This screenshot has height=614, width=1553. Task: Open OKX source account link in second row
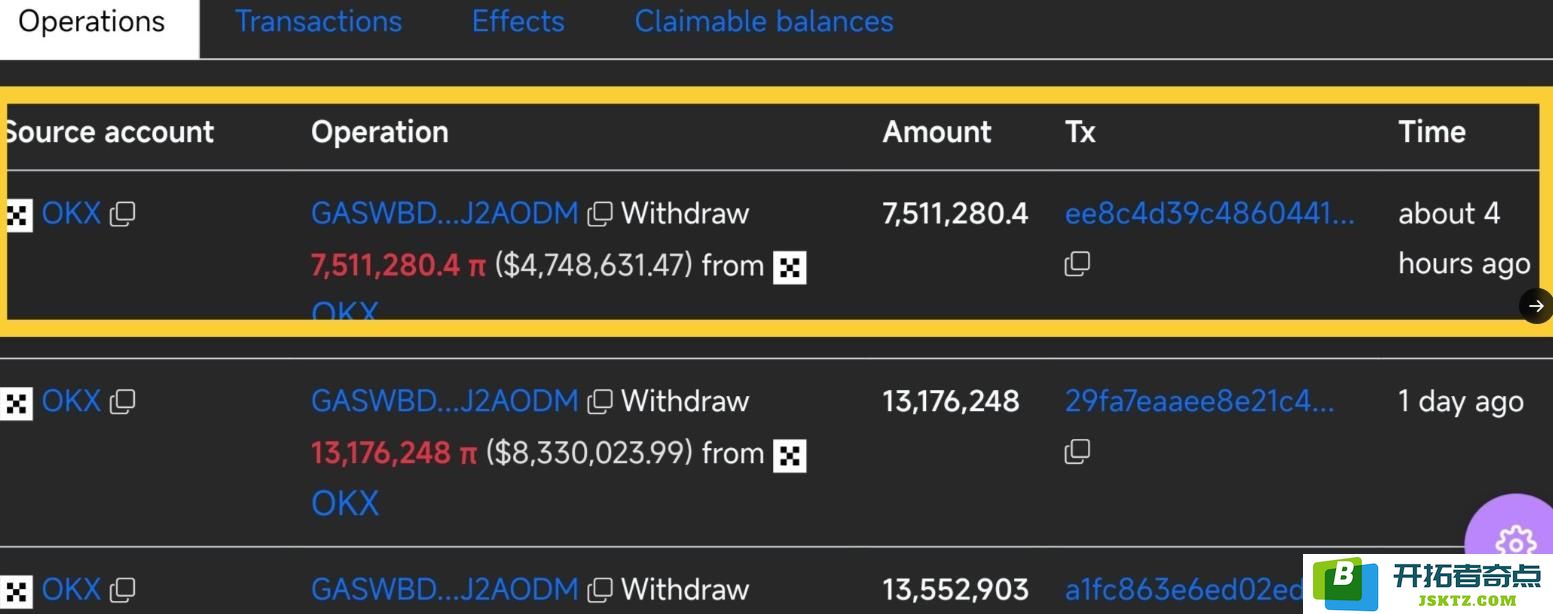coord(71,402)
